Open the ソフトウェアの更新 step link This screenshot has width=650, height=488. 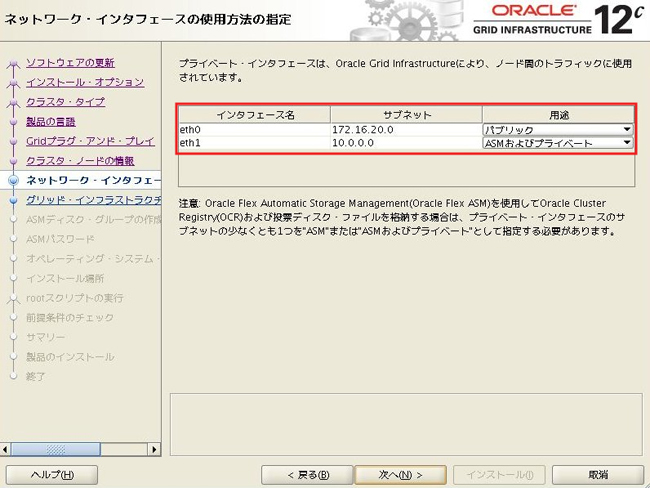70,63
